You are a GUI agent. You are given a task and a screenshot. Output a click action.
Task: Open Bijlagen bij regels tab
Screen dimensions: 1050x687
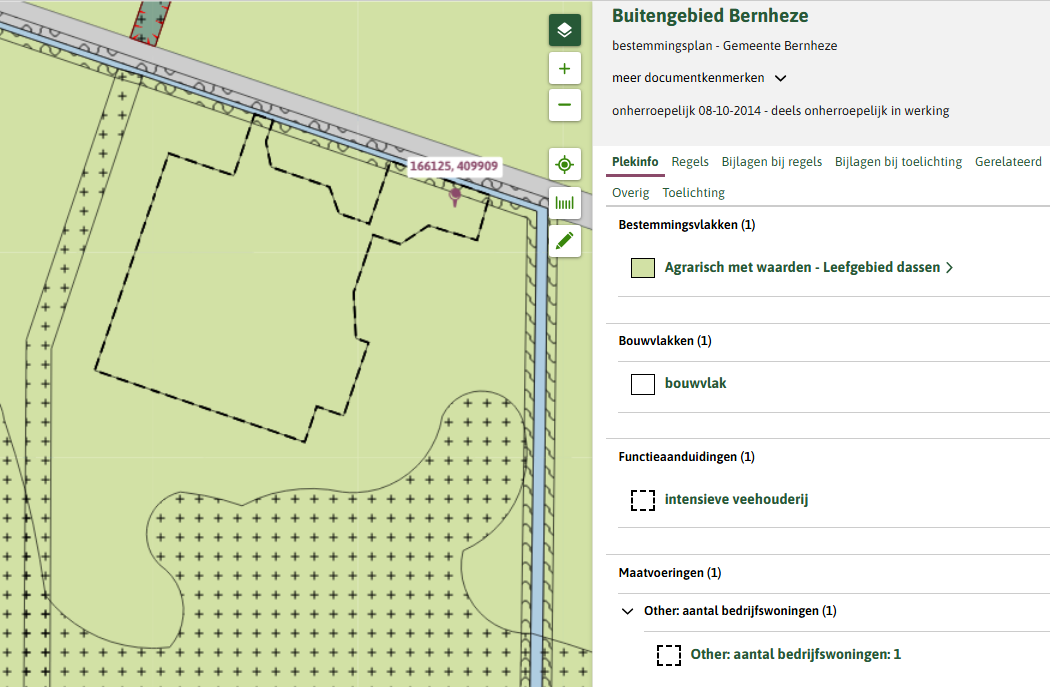(x=771, y=161)
